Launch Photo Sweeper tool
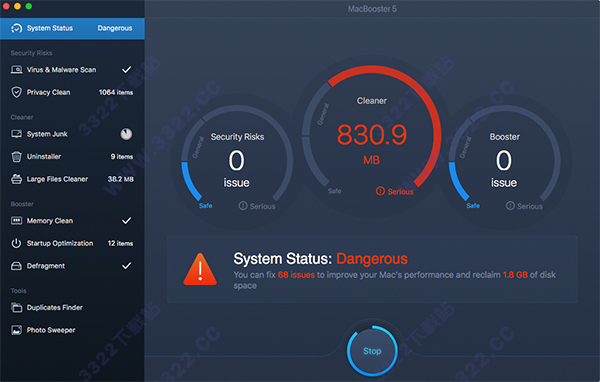The image size is (600, 382). (72, 330)
